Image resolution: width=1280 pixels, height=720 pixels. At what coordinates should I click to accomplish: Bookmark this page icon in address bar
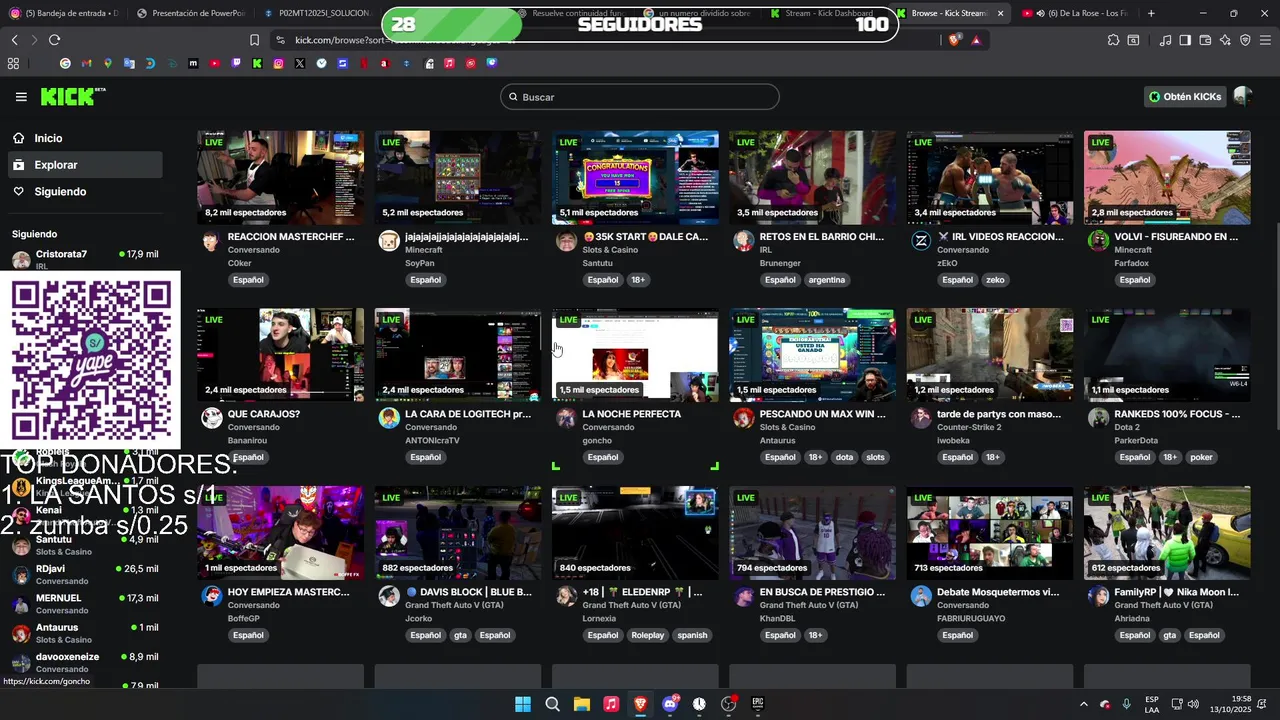254,40
